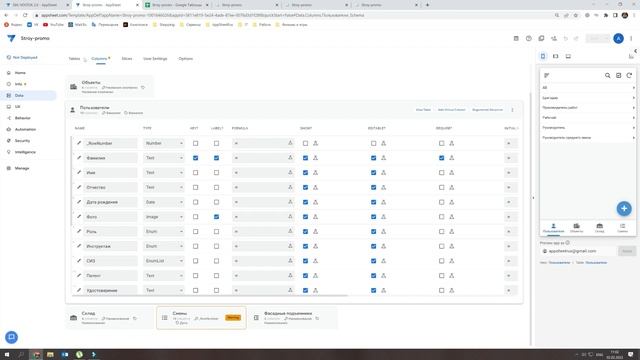Viewport: 640px width, 360px height.
Task: Open the Security section in sidebar
Action: [x=22, y=140]
